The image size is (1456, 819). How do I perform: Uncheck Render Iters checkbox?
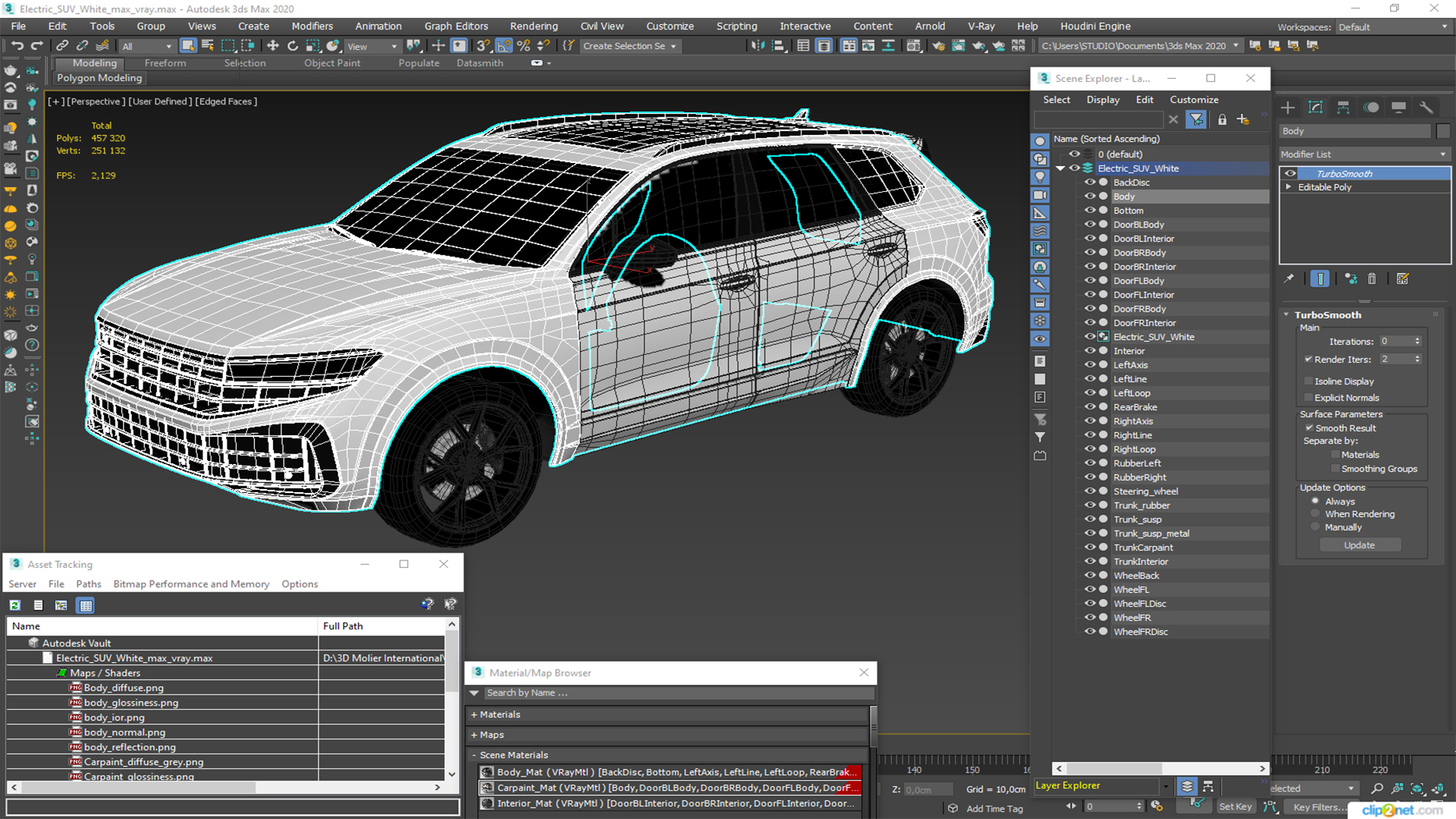(x=1308, y=359)
